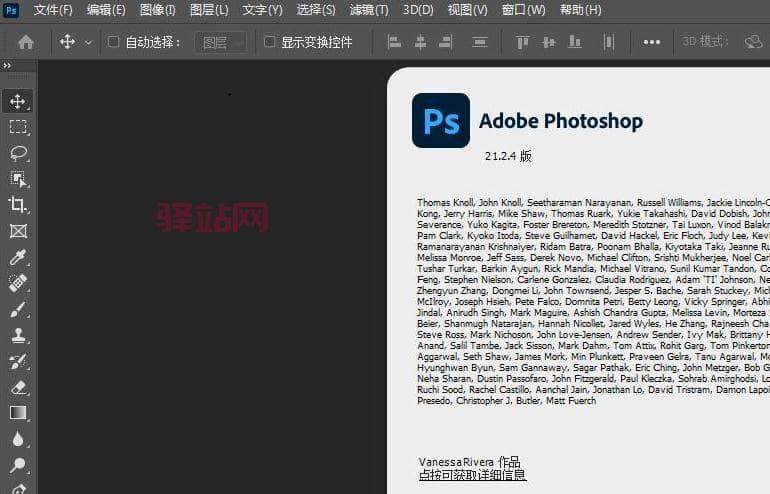770x494 pixels.
Task: Enable the 自动选择 checkbox
Action: point(113,42)
